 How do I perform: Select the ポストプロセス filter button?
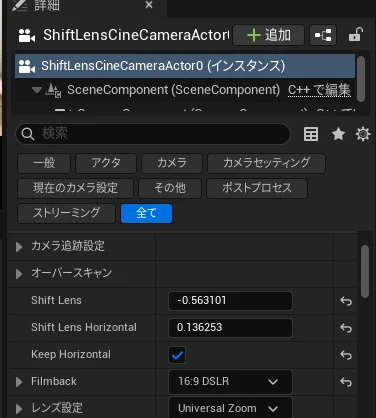point(257,188)
